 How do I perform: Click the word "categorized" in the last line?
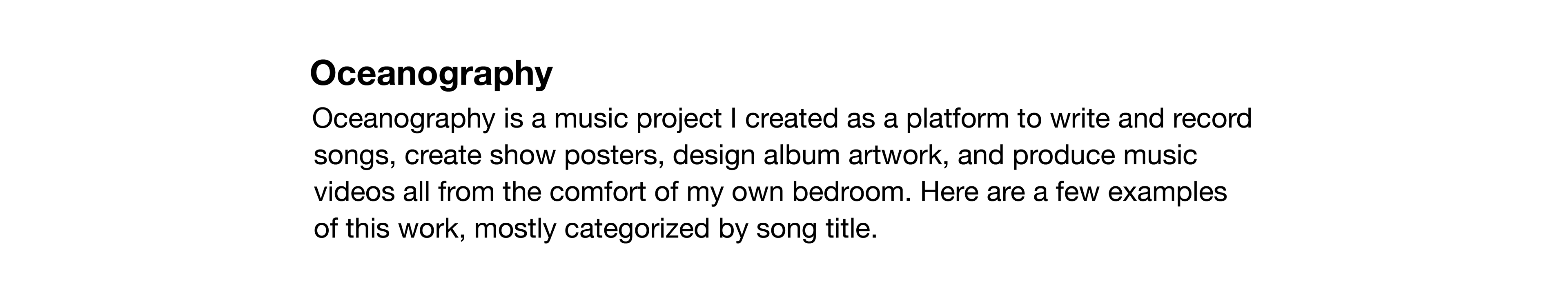point(637,228)
